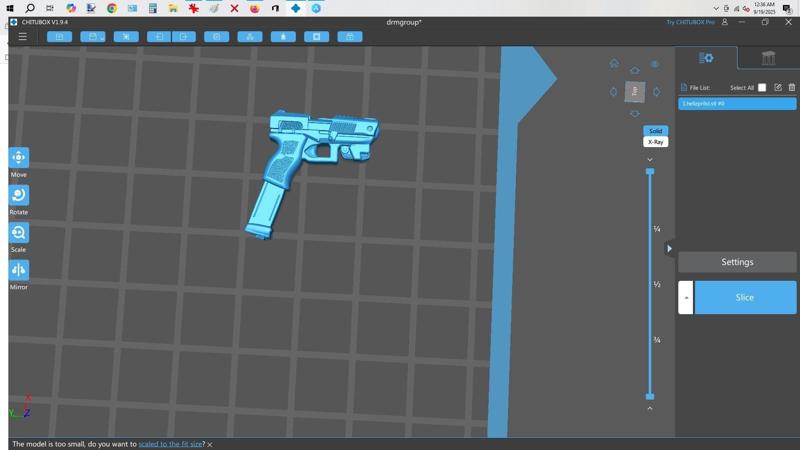Select the Rotate tool
This screenshot has width=800, height=450.
19,195
